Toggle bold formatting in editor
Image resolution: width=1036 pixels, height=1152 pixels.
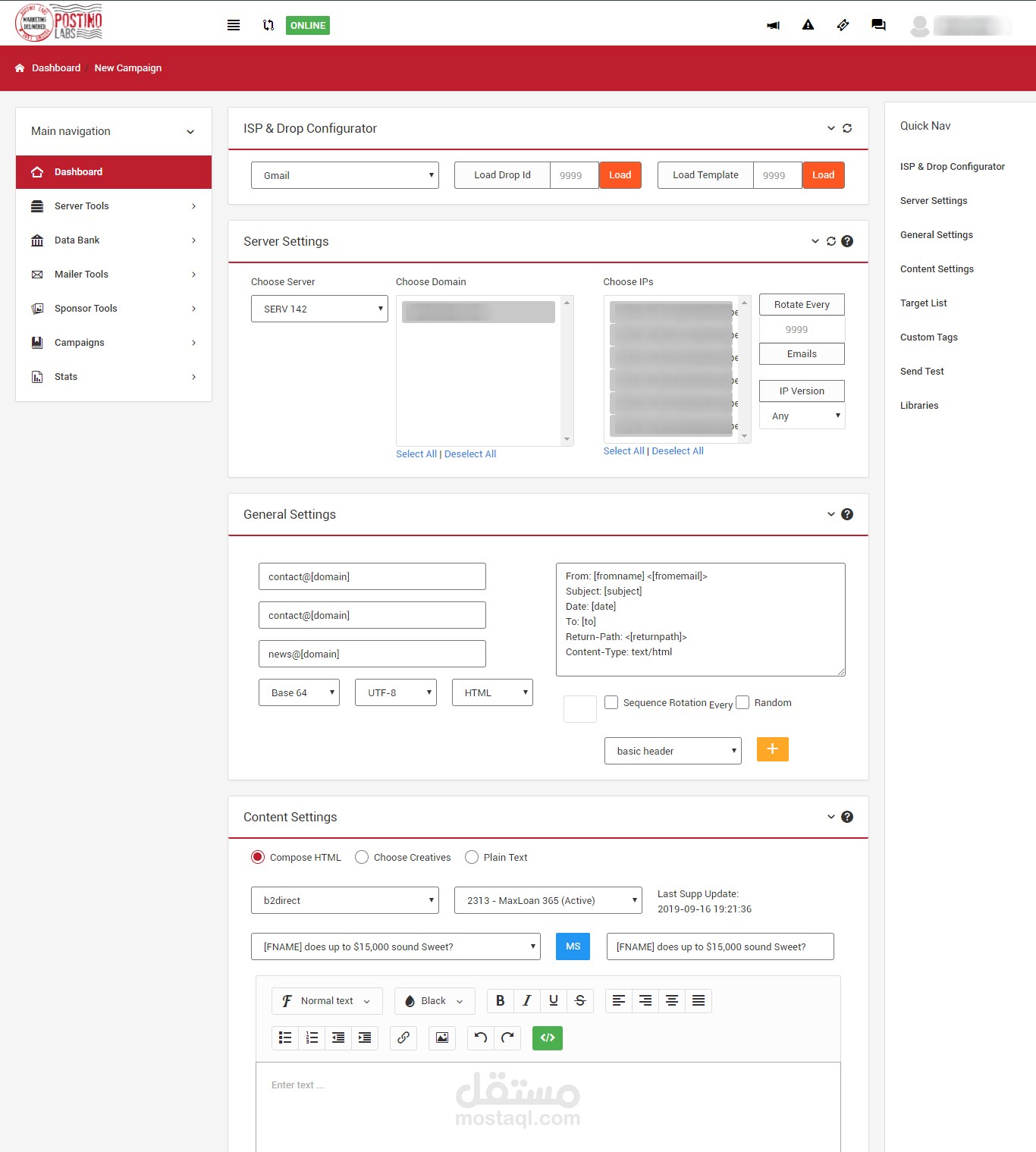click(501, 1000)
